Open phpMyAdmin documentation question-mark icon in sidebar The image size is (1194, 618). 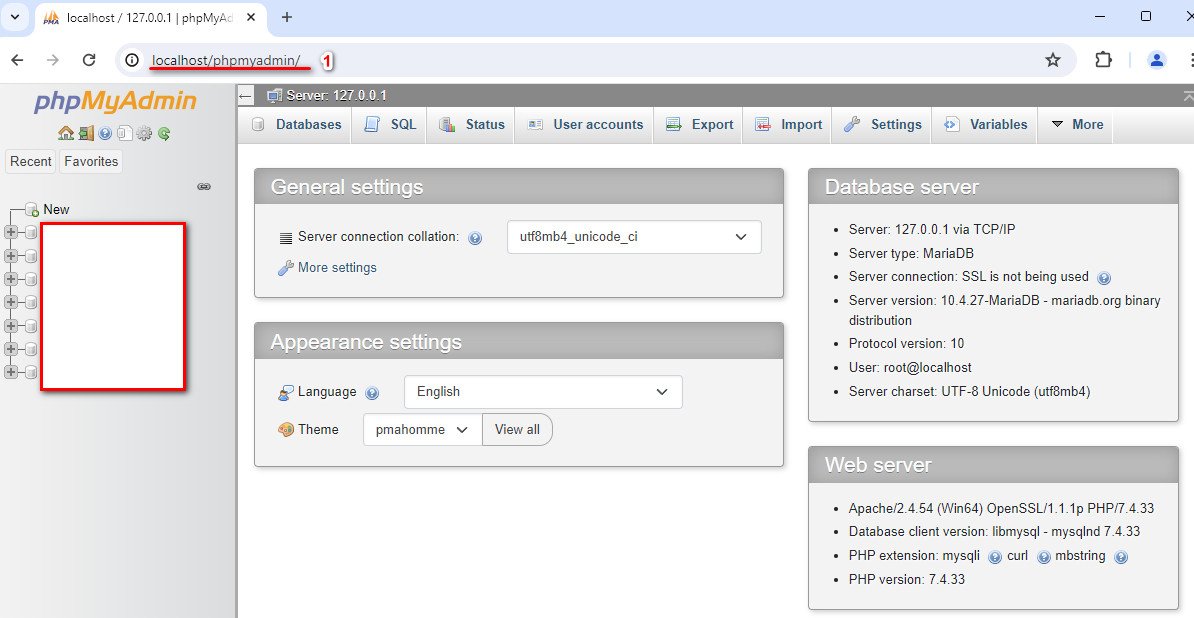click(105, 133)
